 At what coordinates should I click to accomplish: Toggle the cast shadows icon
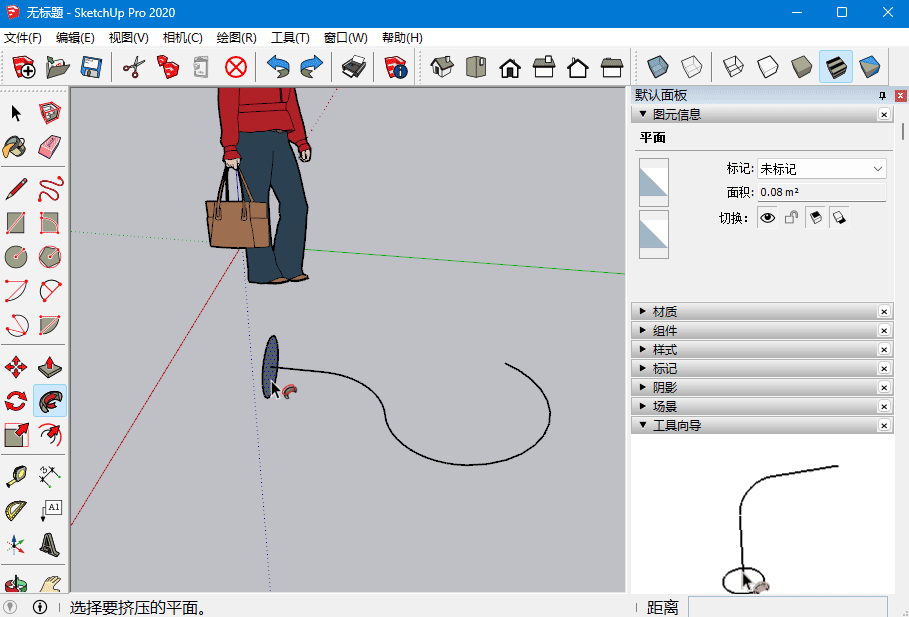coord(815,217)
